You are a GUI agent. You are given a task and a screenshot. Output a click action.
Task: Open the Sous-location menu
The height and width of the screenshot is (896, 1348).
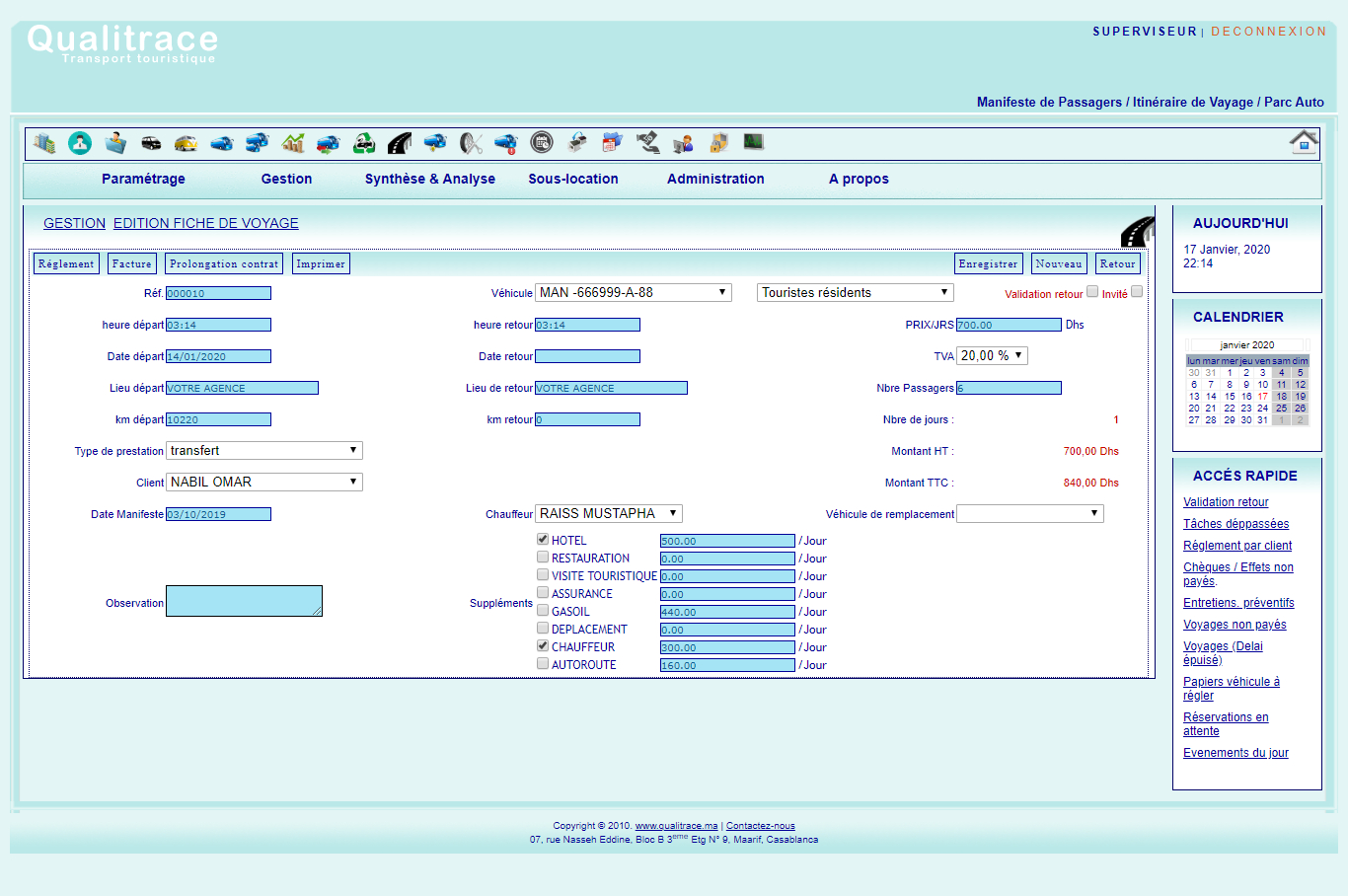(573, 179)
